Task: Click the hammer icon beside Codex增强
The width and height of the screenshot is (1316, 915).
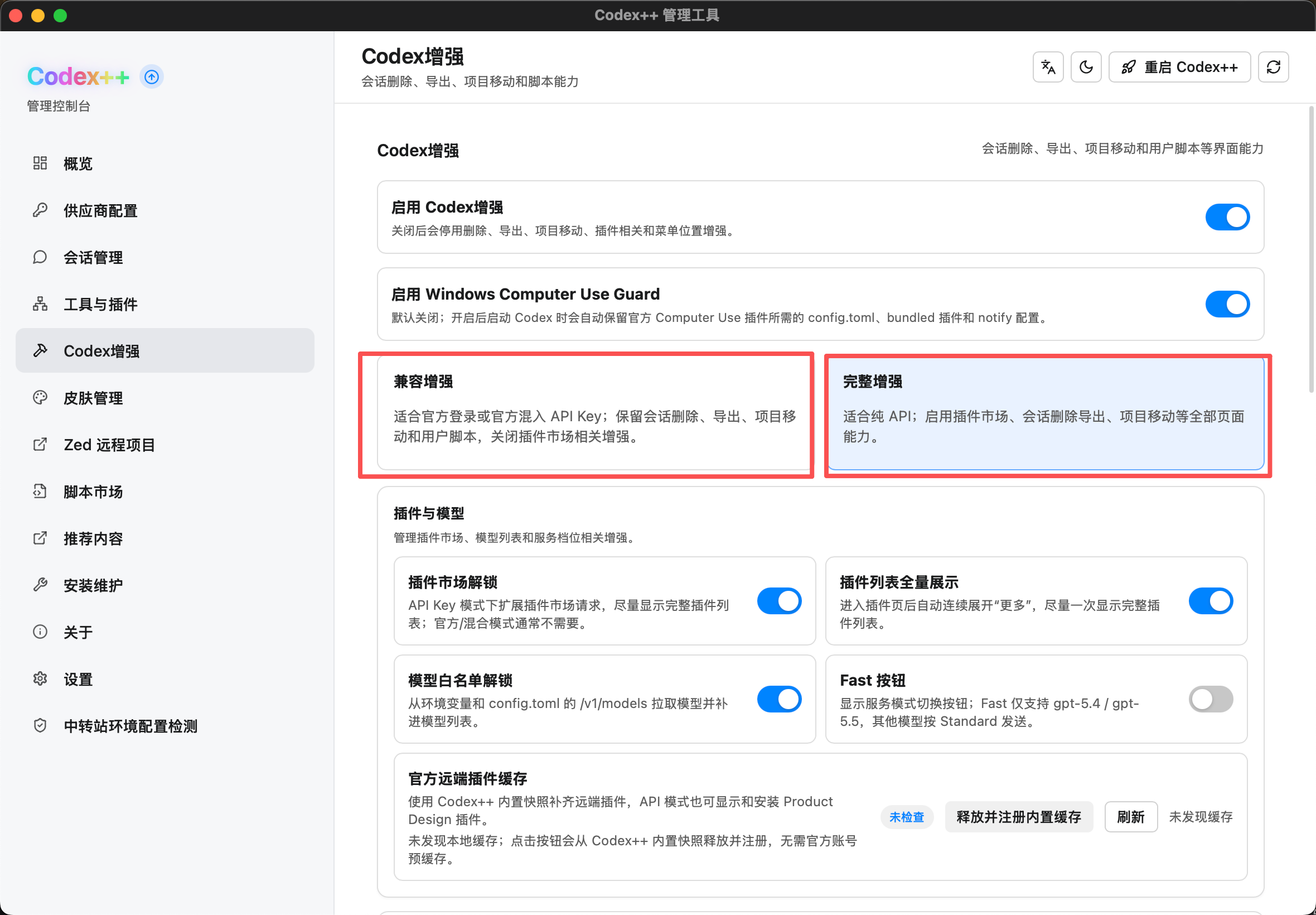Action: click(x=40, y=351)
